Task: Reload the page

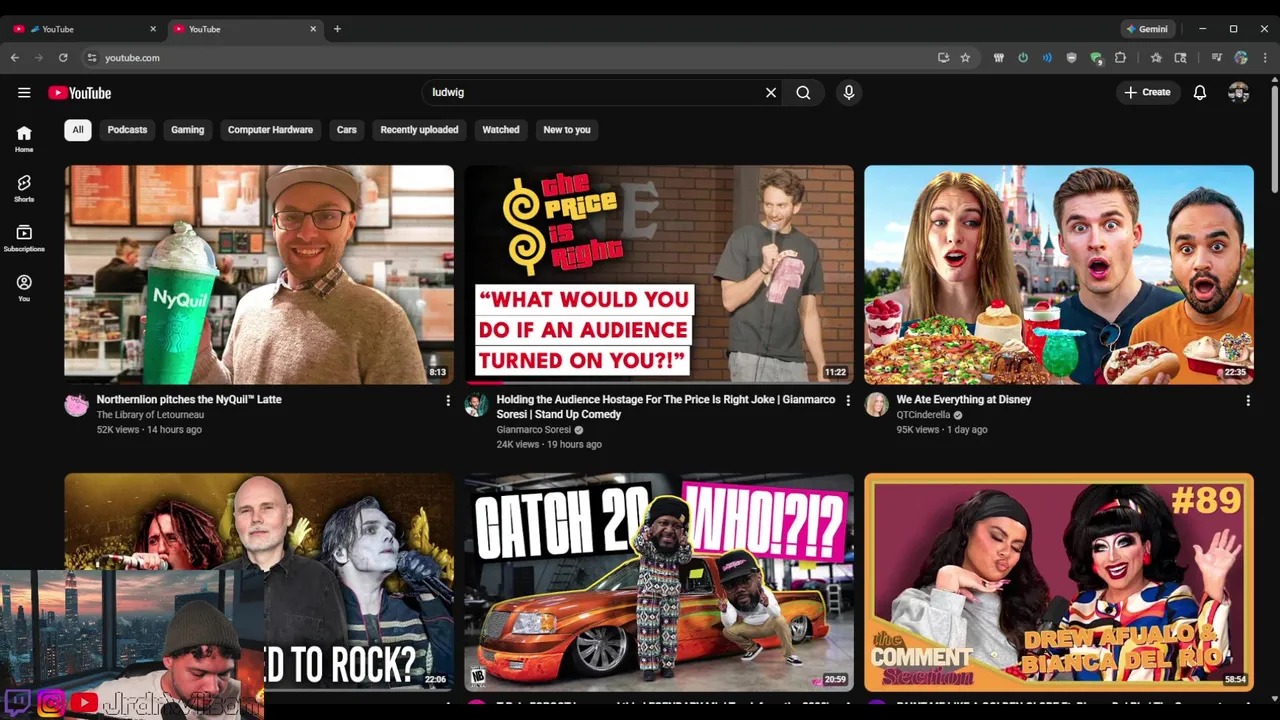Action: coord(63,58)
